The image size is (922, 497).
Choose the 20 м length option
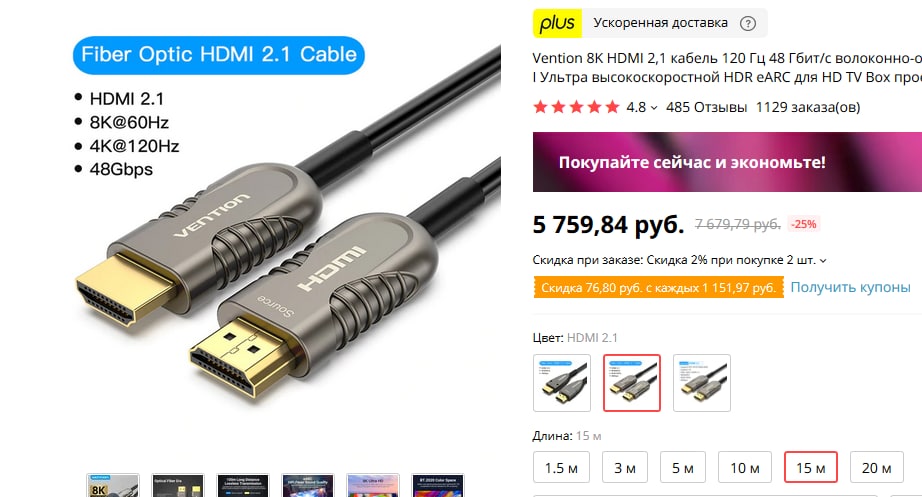click(877, 468)
